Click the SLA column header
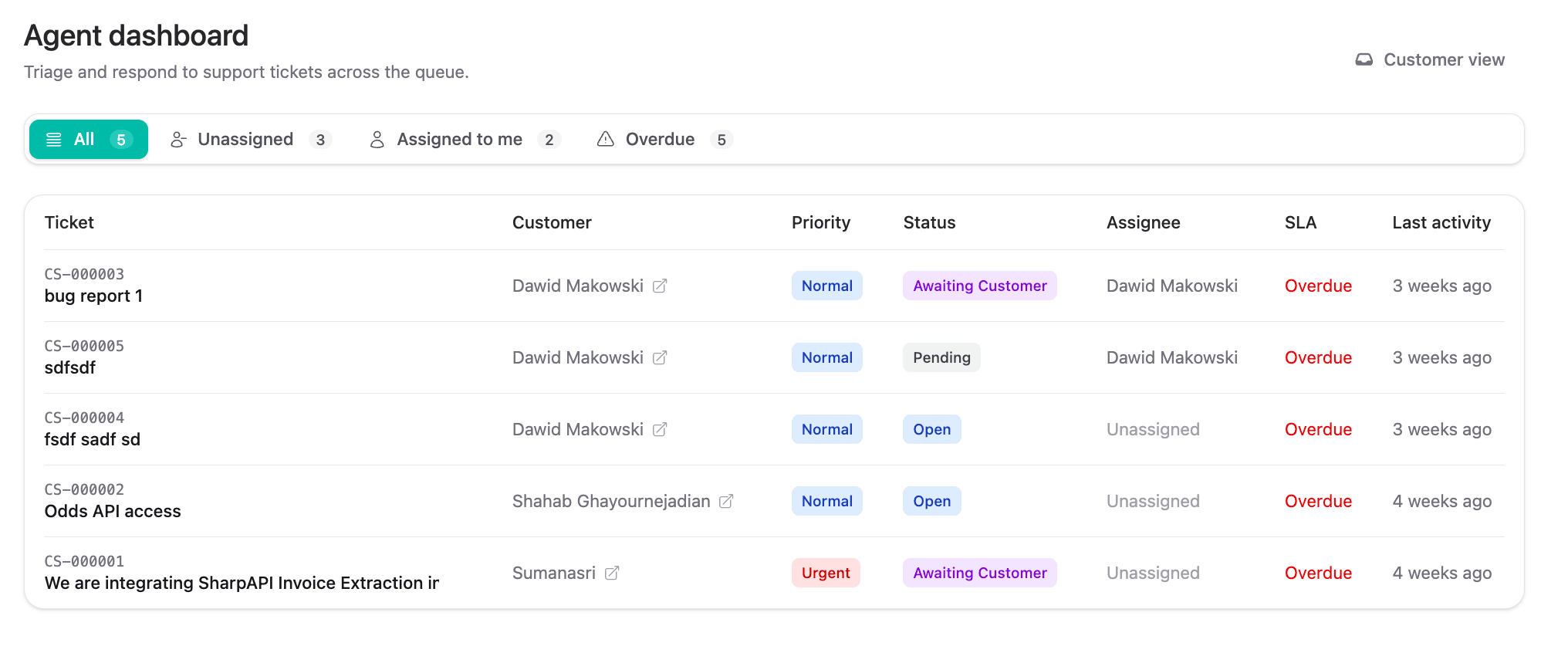Screen dimensions: 1568x653 pos(1300,223)
